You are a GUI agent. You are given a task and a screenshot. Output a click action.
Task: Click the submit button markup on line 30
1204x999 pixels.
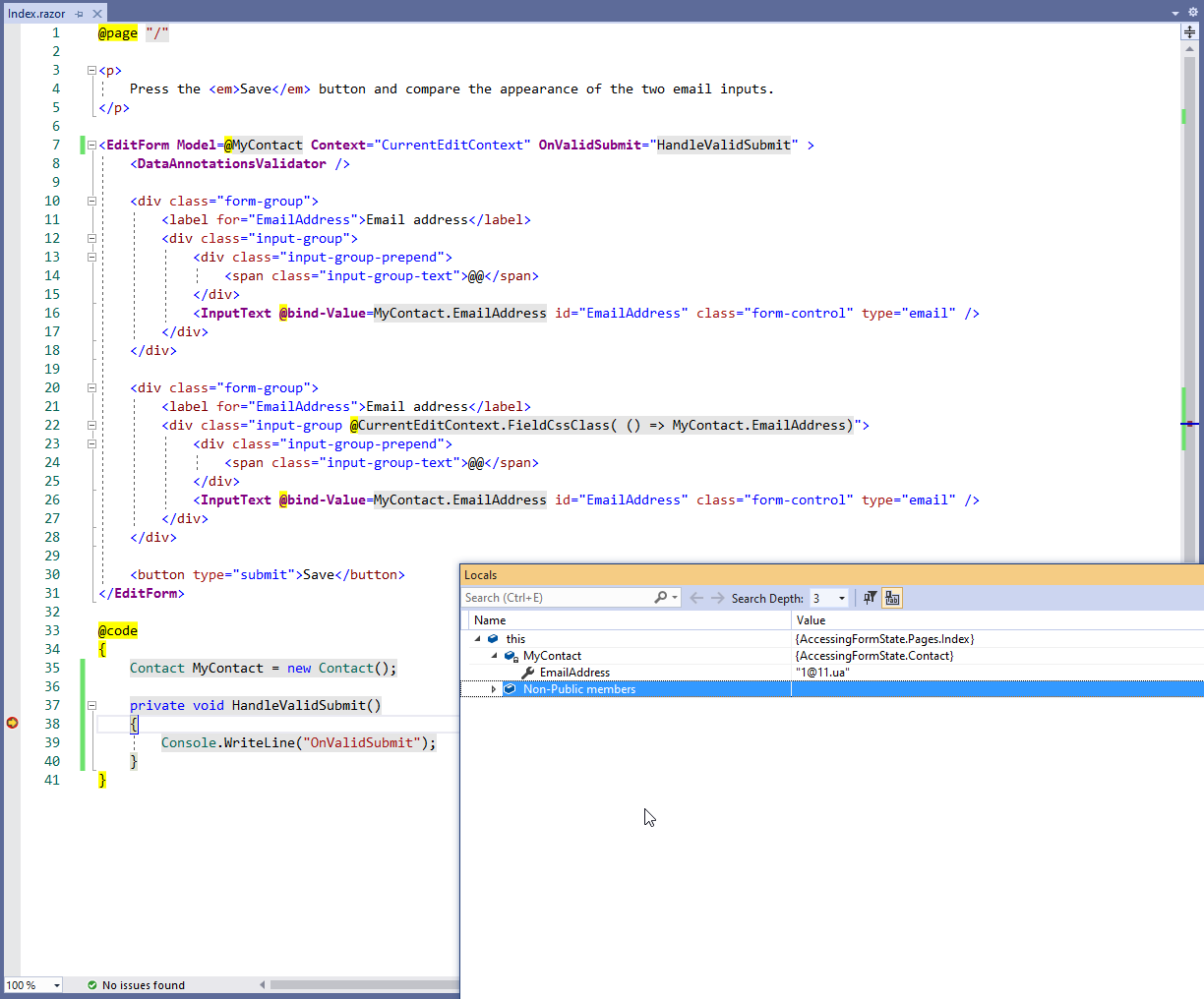pos(268,575)
